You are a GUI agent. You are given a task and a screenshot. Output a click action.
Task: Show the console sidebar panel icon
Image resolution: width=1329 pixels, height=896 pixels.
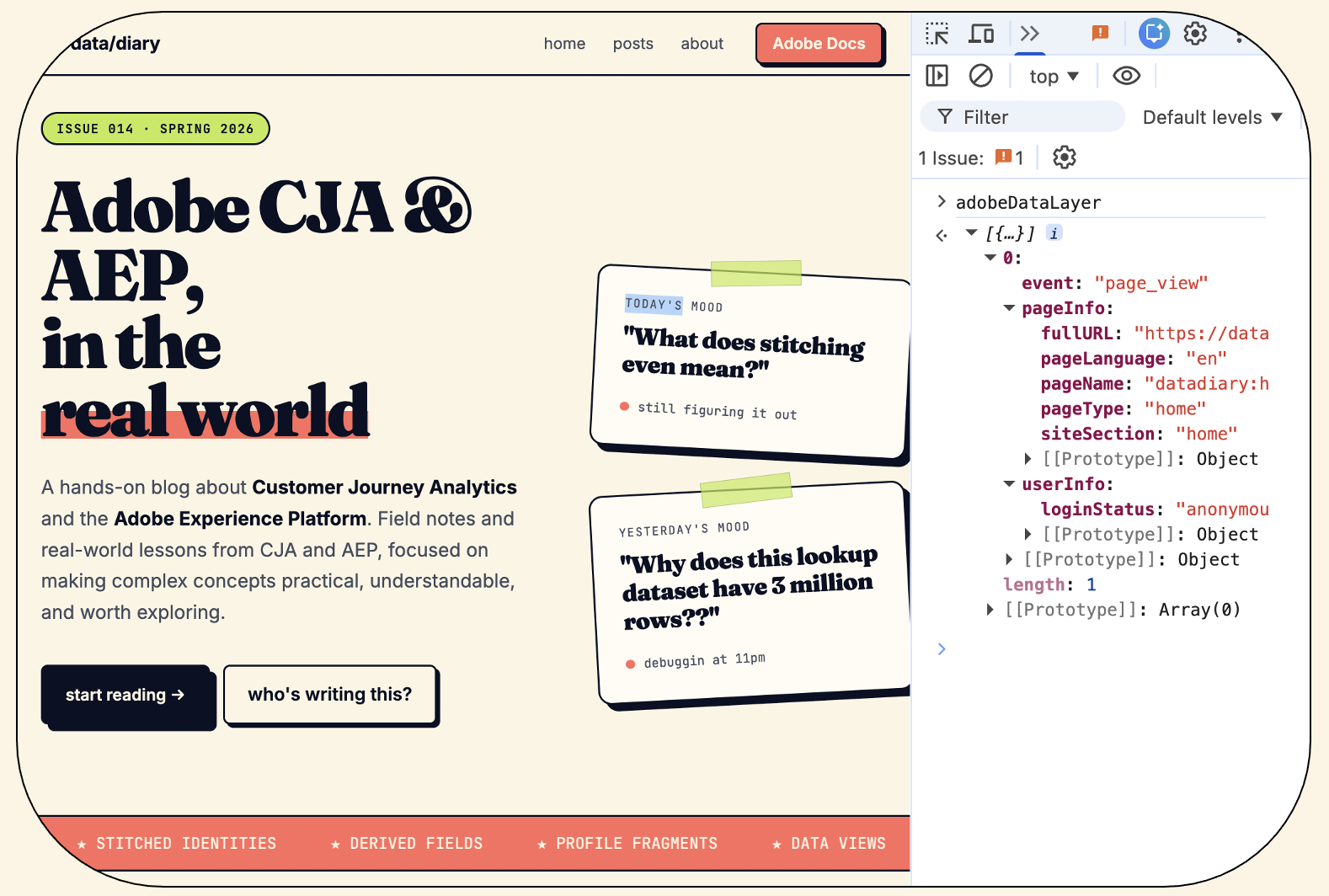coord(937,76)
